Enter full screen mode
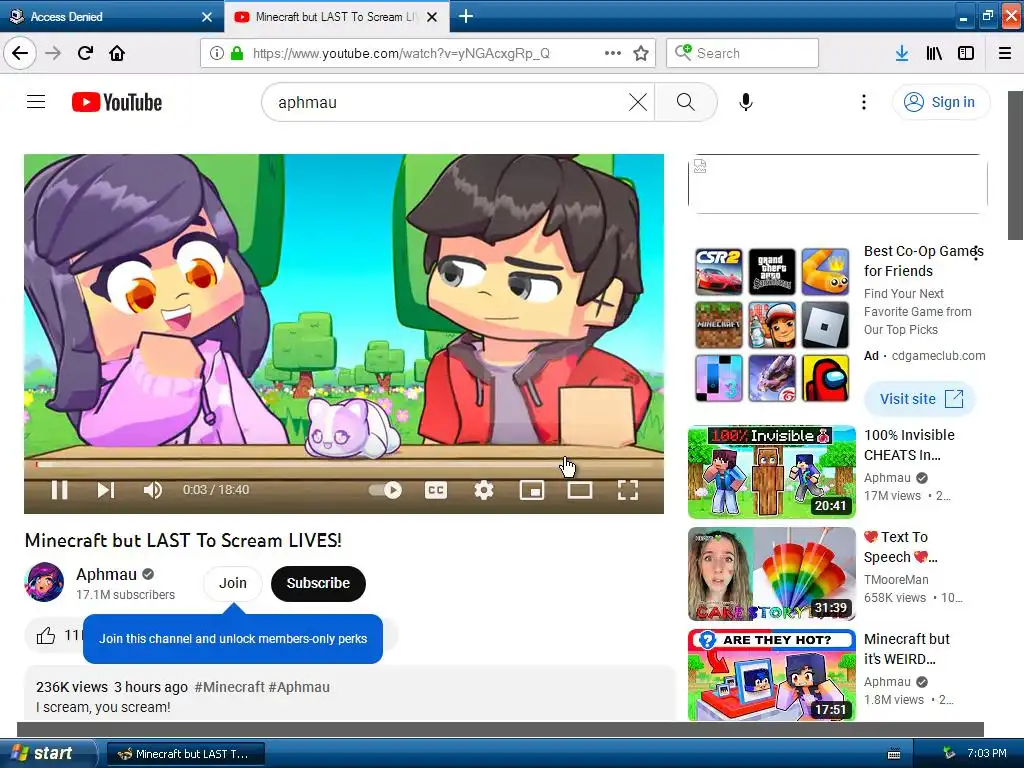The width and height of the screenshot is (1024, 768). pyautogui.click(x=628, y=490)
